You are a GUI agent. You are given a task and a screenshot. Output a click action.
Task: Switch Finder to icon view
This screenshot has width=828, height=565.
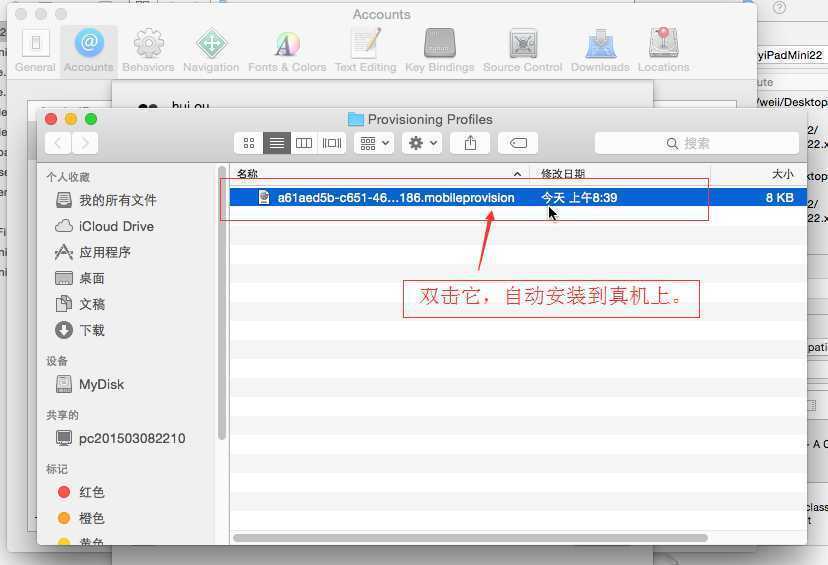tap(249, 143)
